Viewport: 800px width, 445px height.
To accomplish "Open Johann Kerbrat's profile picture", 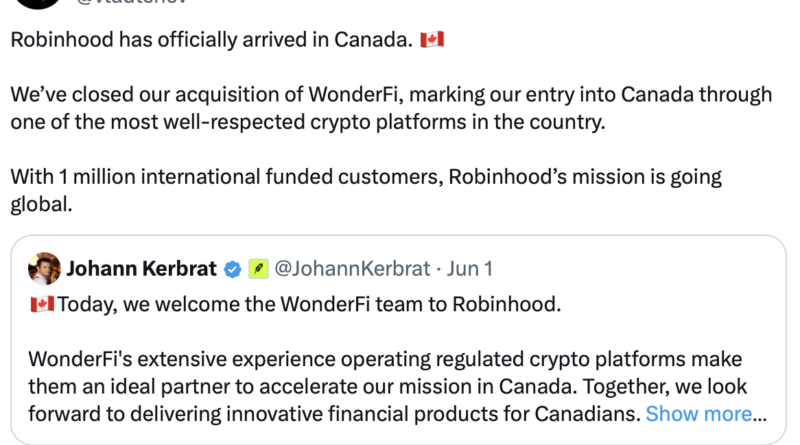I will [44, 268].
